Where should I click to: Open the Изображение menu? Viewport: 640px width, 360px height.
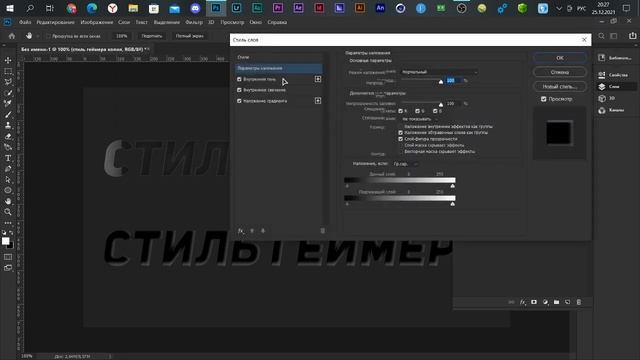click(x=96, y=22)
